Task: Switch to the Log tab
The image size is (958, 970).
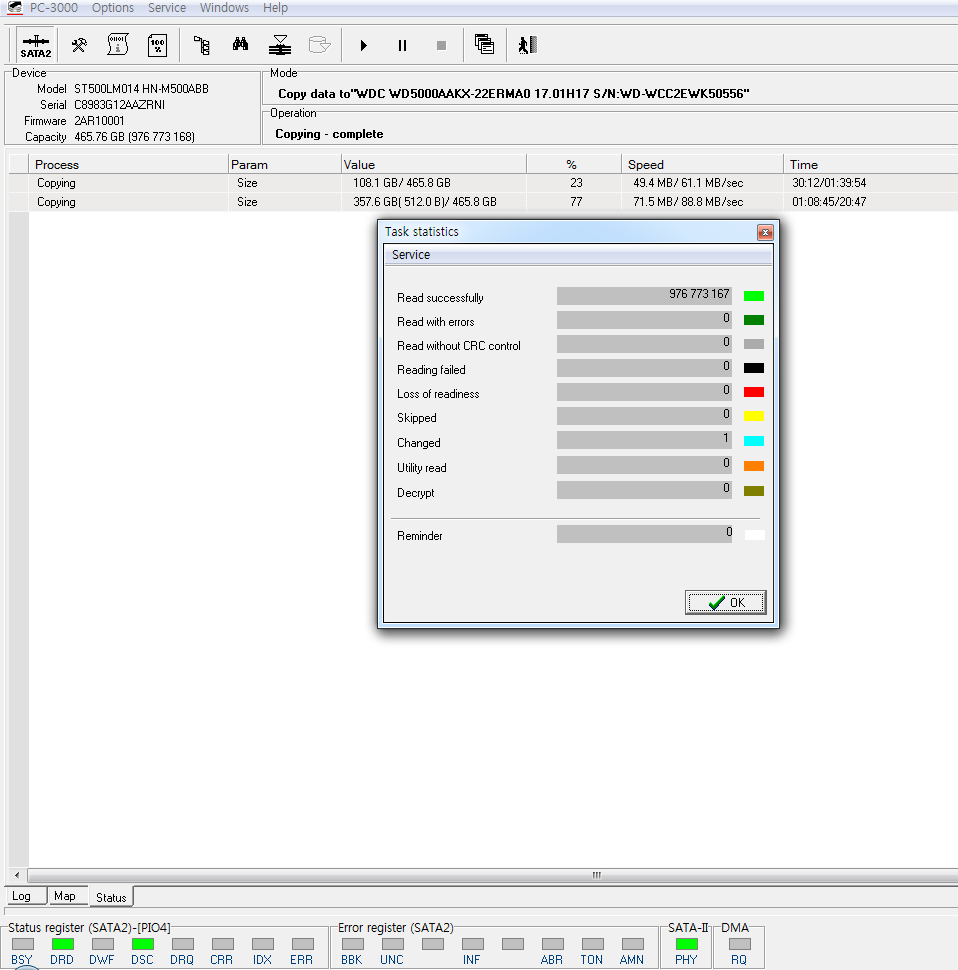Action: click(21, 897)
